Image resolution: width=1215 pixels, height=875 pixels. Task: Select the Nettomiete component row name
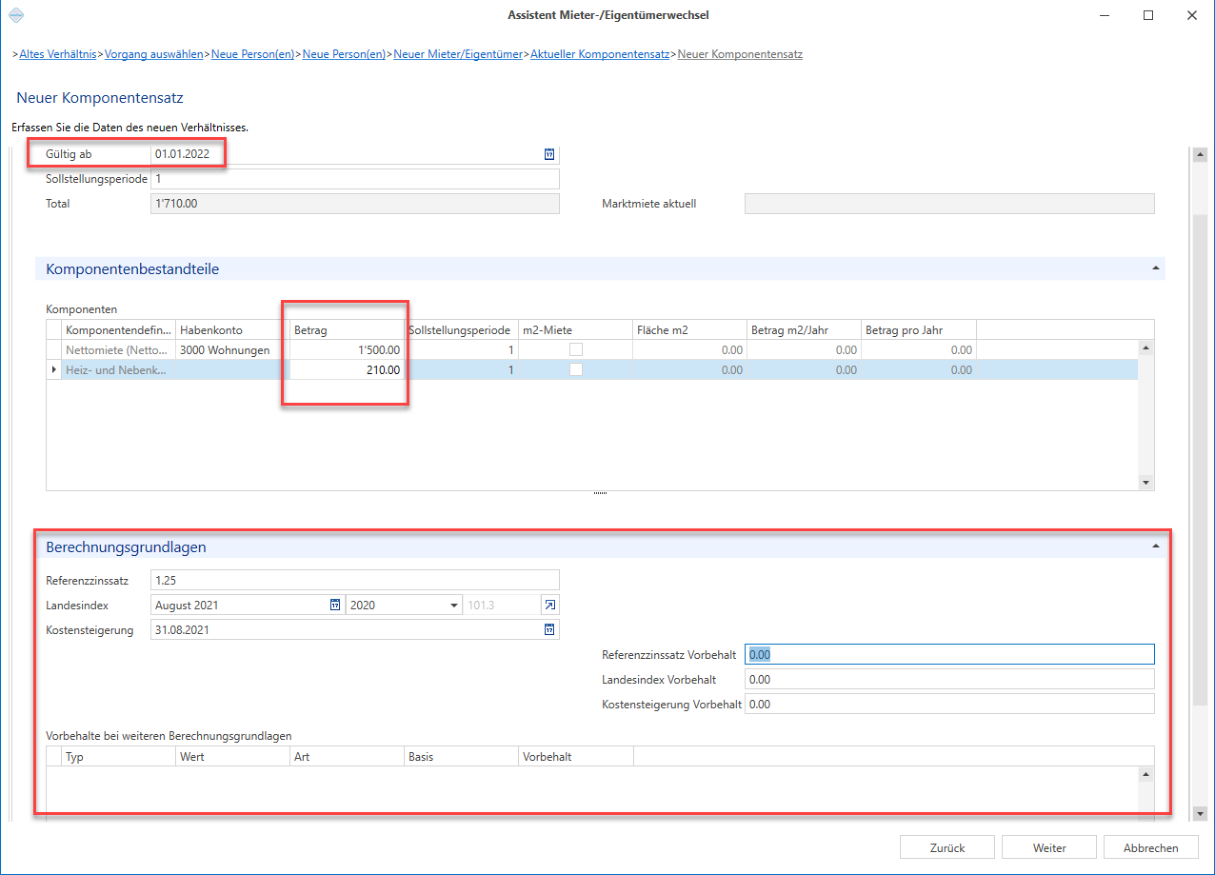point(118,350)
